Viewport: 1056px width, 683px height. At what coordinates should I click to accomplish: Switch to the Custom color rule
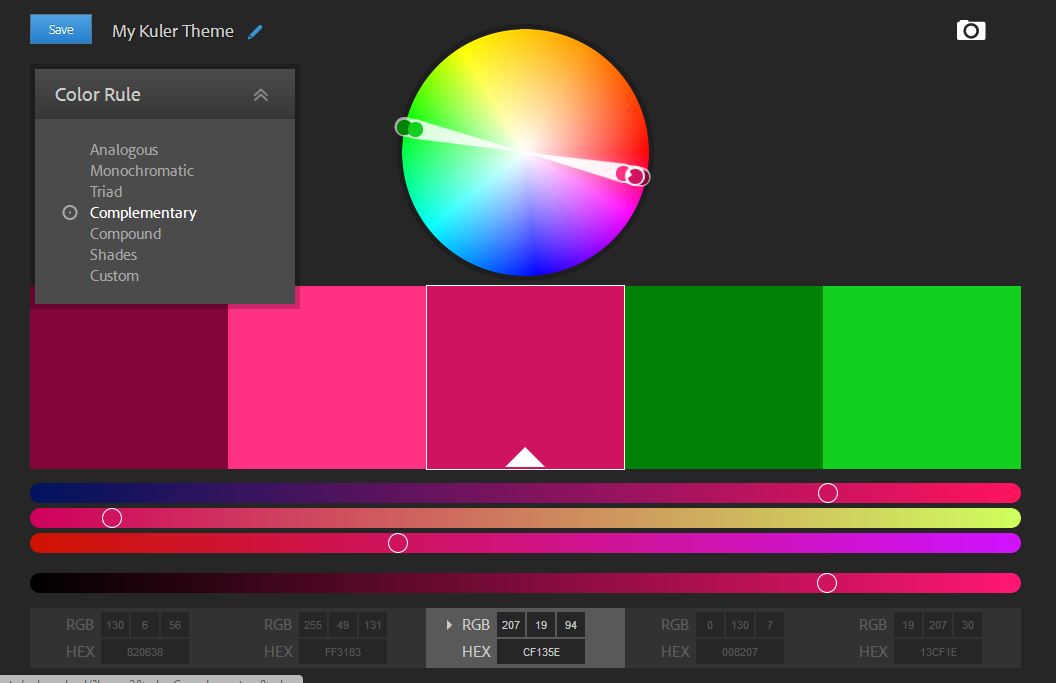[x=114, y=276]
